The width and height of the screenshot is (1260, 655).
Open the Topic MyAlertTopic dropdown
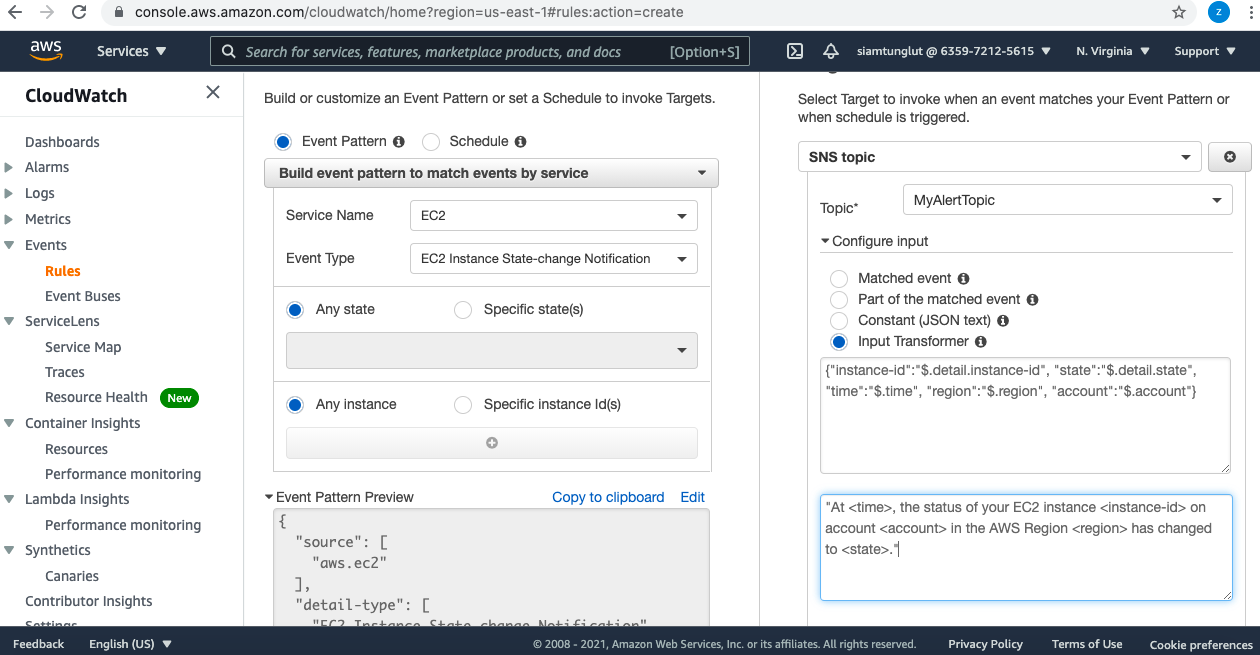pos(1067,200)
